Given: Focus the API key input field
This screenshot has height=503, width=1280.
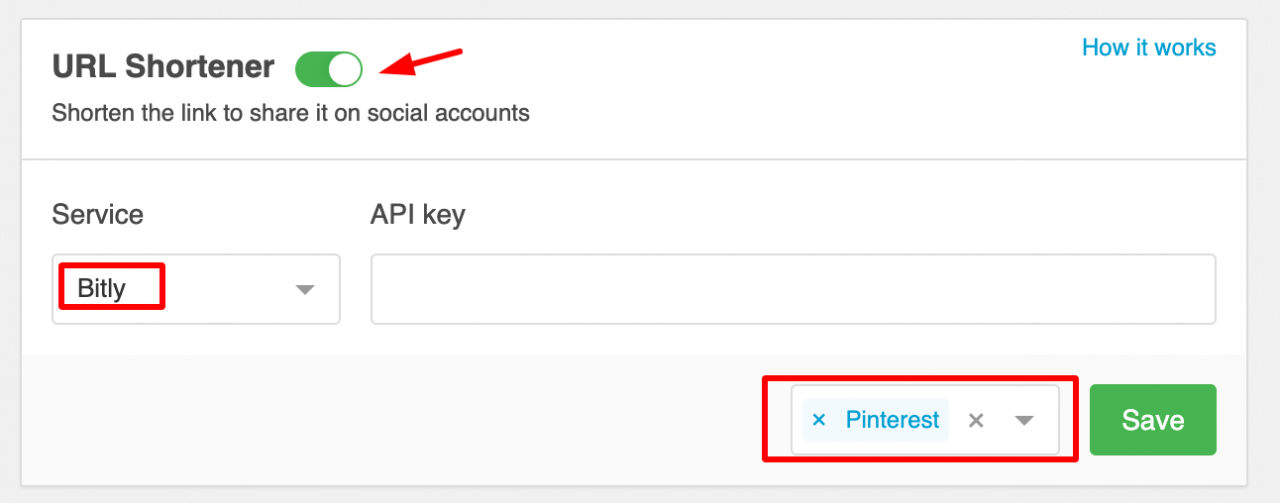Looking at the screenshot, I should (793, 289).
